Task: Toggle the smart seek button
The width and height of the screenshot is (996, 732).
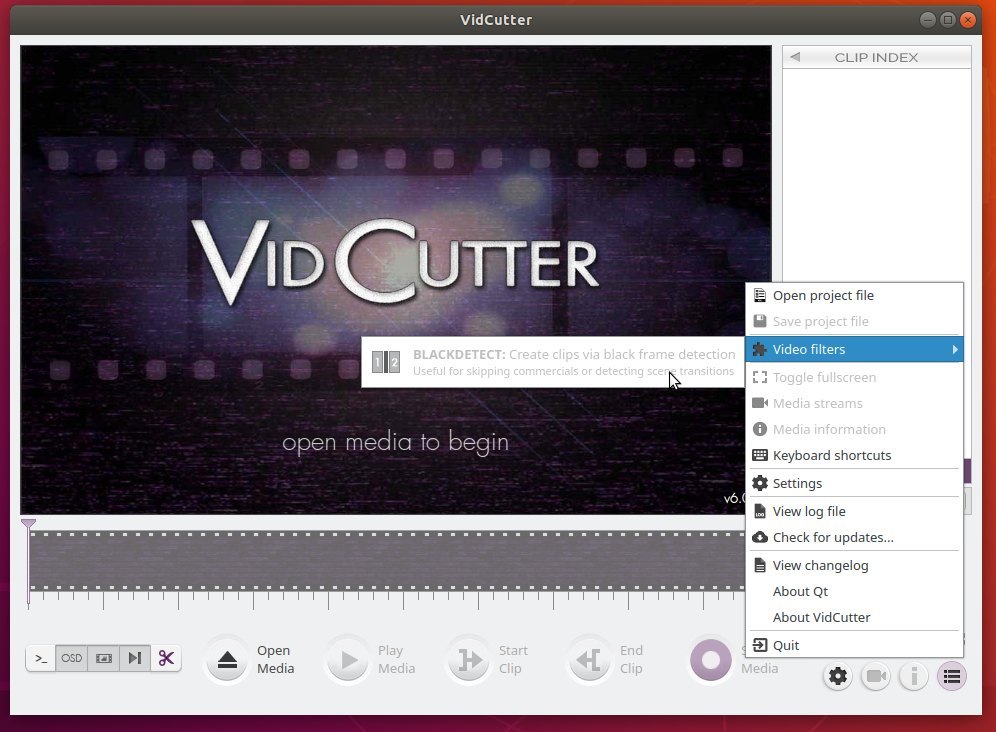Action: [x=135, y=658]
